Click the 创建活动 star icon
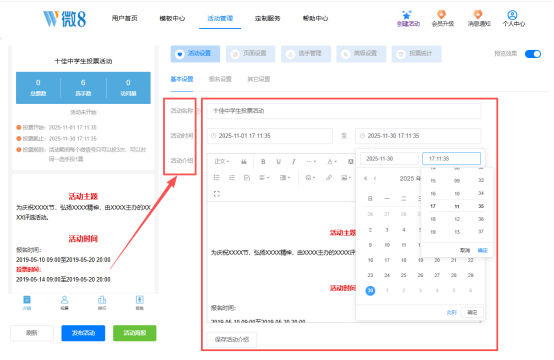The image size is (554, 360). click(407, 15)
